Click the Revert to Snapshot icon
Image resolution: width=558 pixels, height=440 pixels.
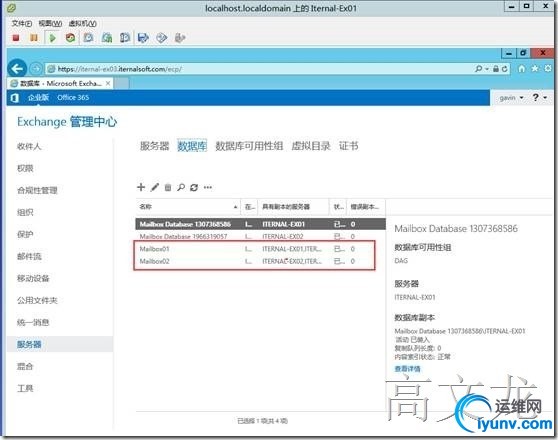[107, 37]
